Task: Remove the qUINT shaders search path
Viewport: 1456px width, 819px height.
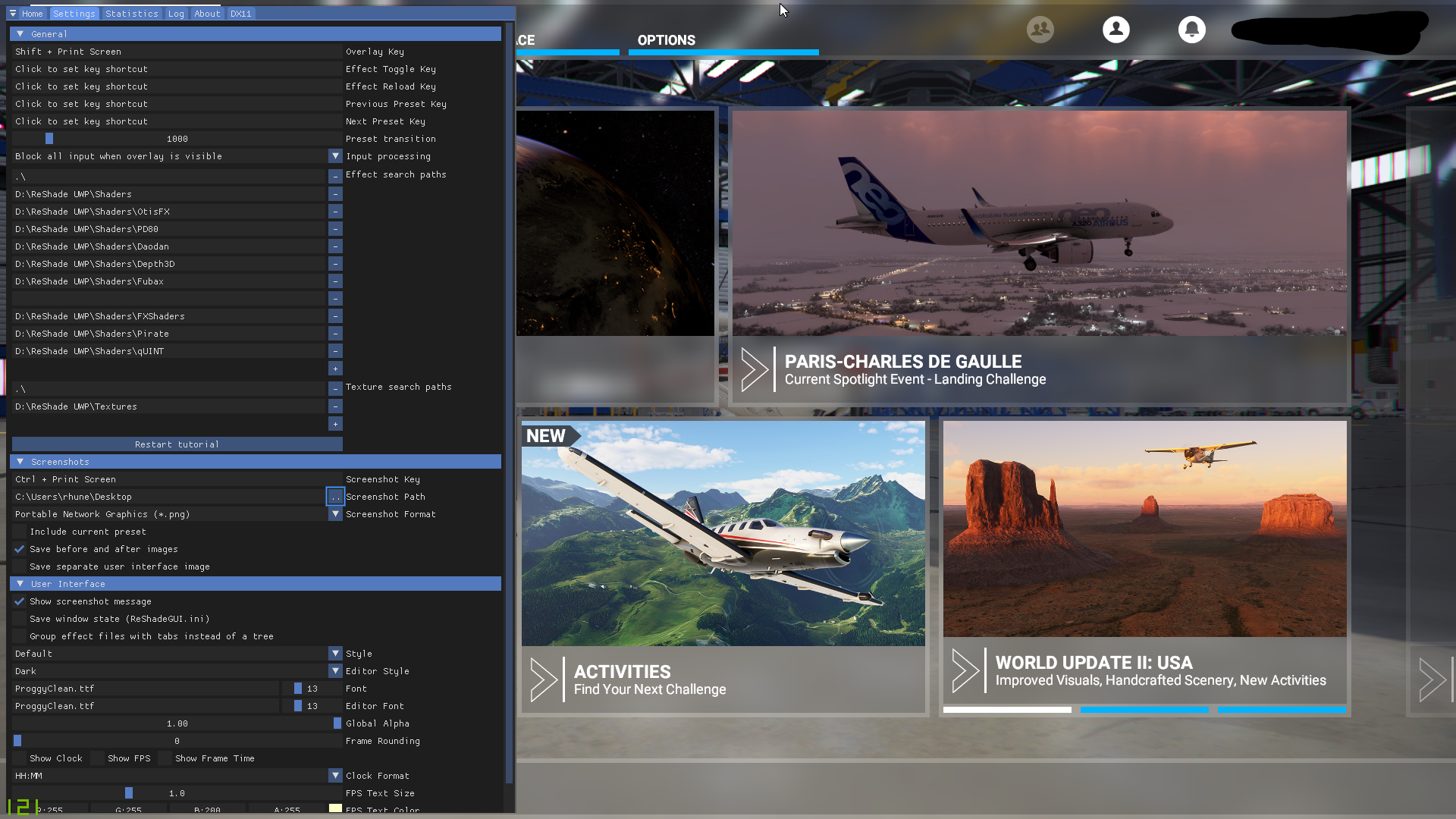Action: [335, 350]
